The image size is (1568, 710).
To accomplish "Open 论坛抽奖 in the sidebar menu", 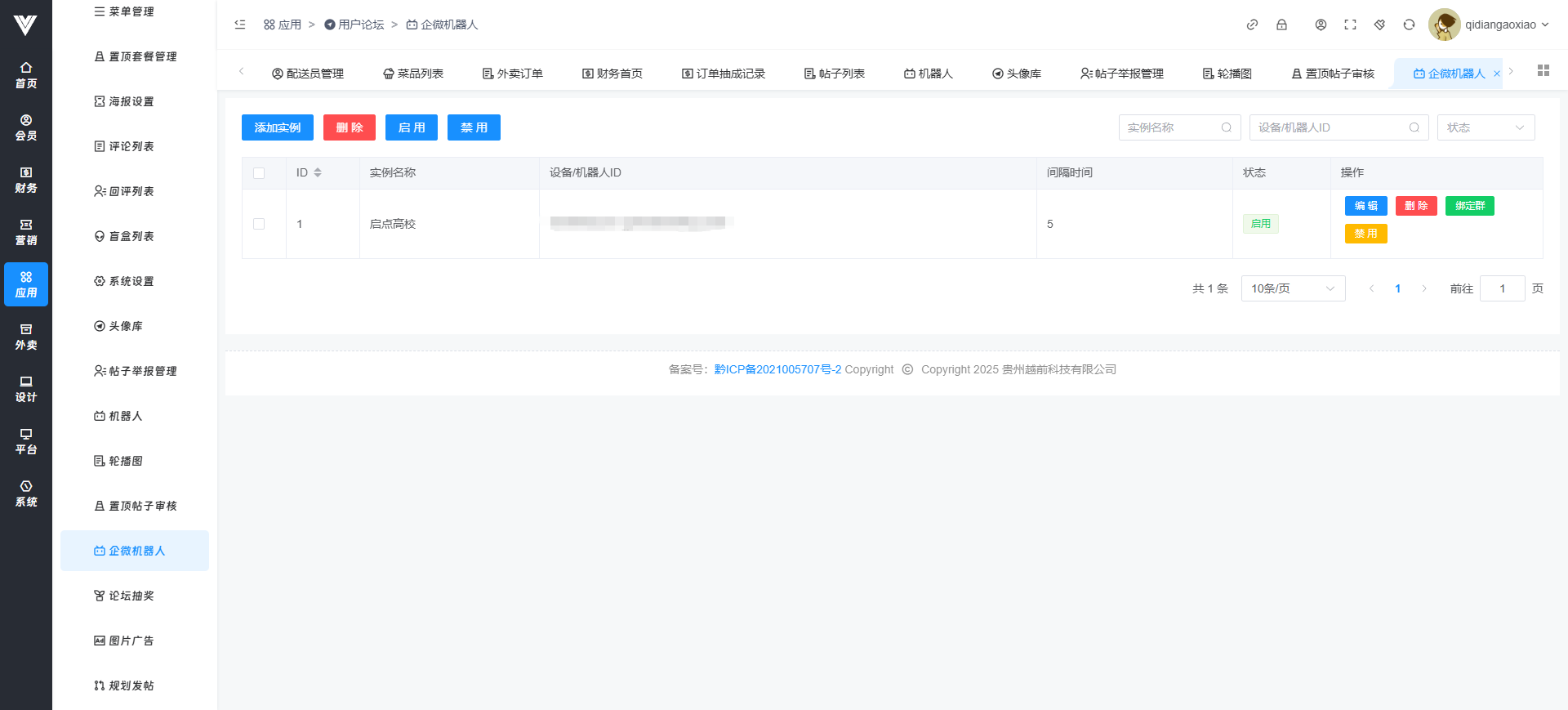I will coord(131,596).
